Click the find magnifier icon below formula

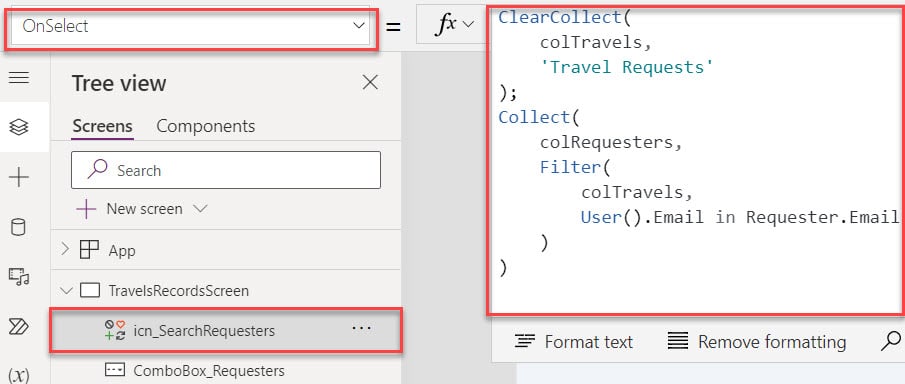click(x=892, y=341)
